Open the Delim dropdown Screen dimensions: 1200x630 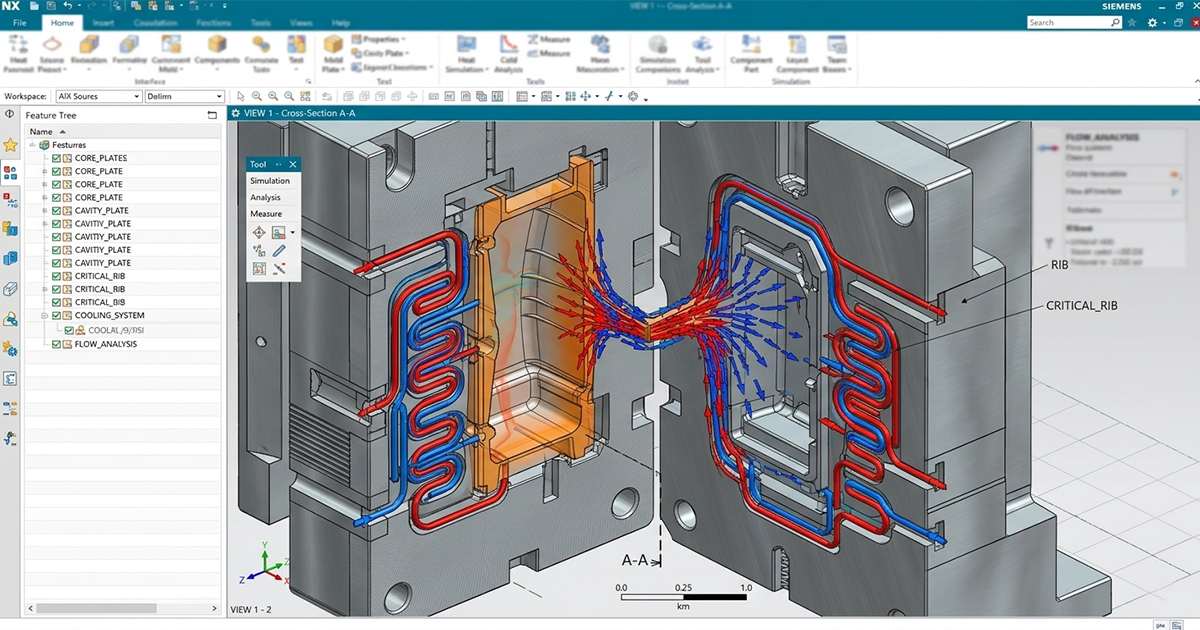pos(184,97)
